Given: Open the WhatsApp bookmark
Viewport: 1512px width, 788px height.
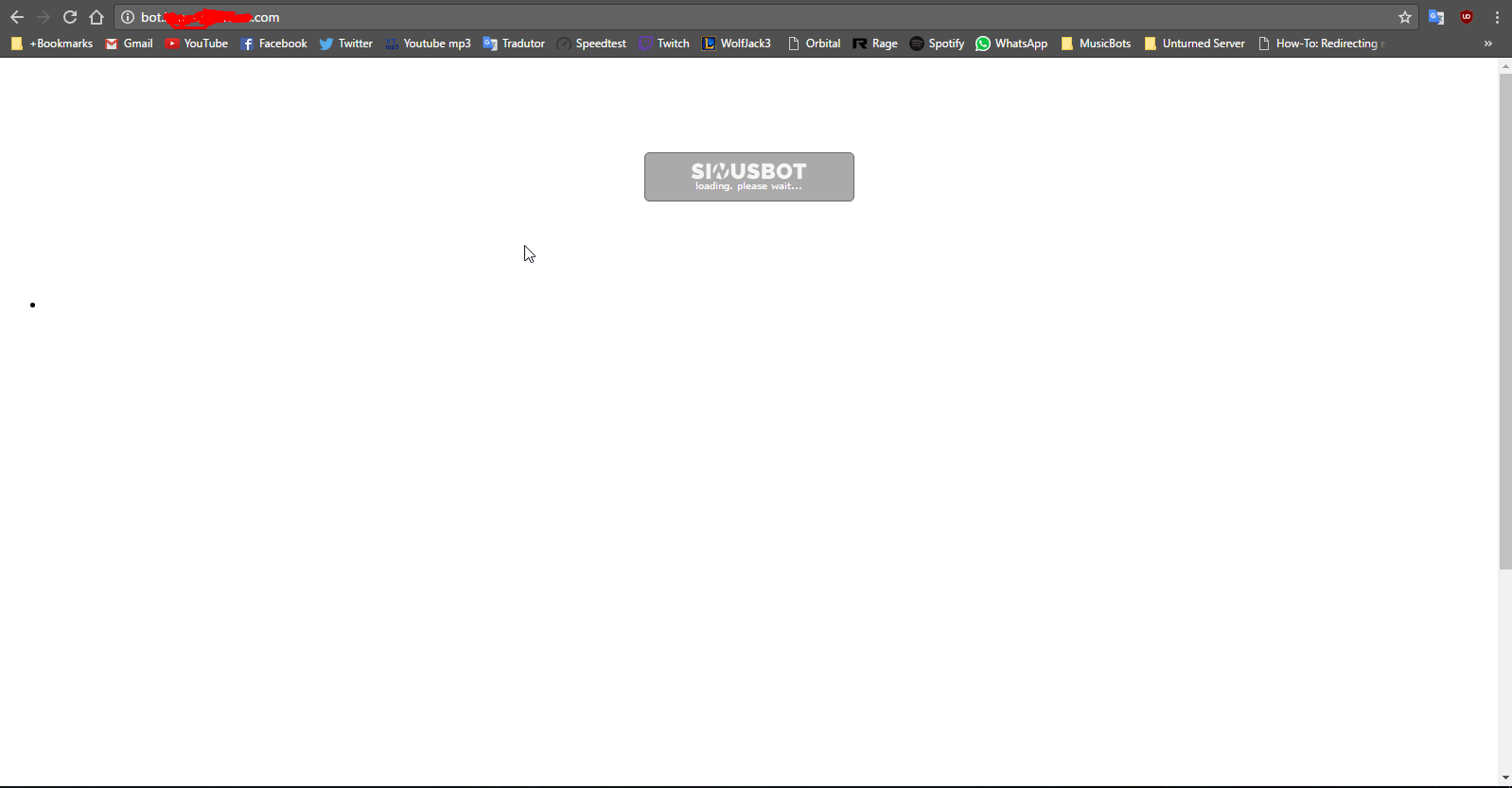Looking at the screenshot, I should pos(1011,44).
